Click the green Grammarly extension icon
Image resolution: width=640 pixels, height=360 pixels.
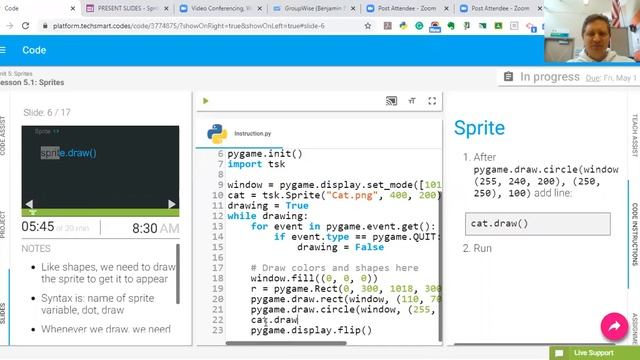click(419, 26)
